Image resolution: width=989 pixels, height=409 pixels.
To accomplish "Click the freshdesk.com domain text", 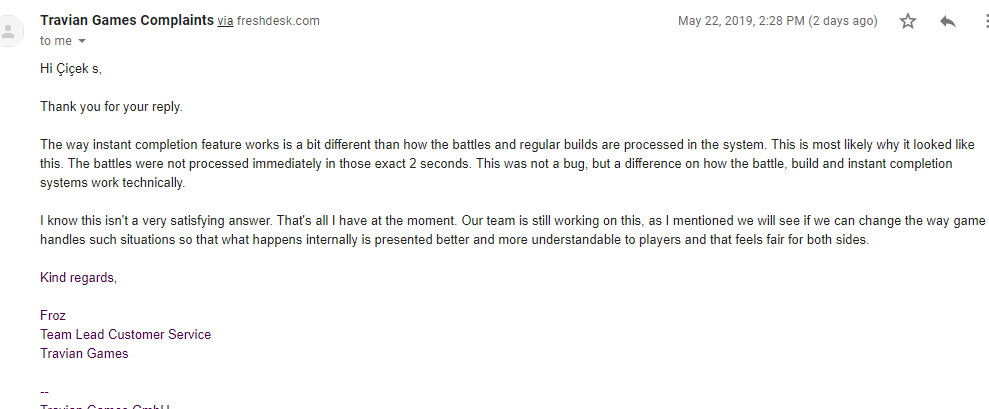I will (278, 20).
